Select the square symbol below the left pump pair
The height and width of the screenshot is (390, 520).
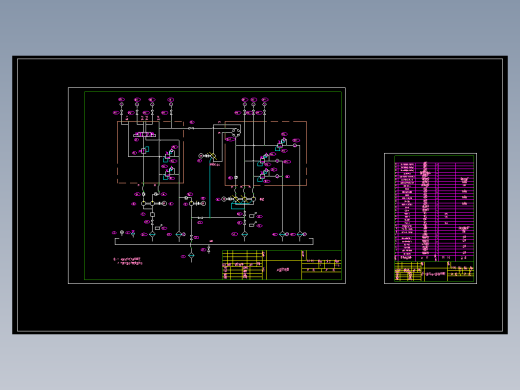click(152, 215)
